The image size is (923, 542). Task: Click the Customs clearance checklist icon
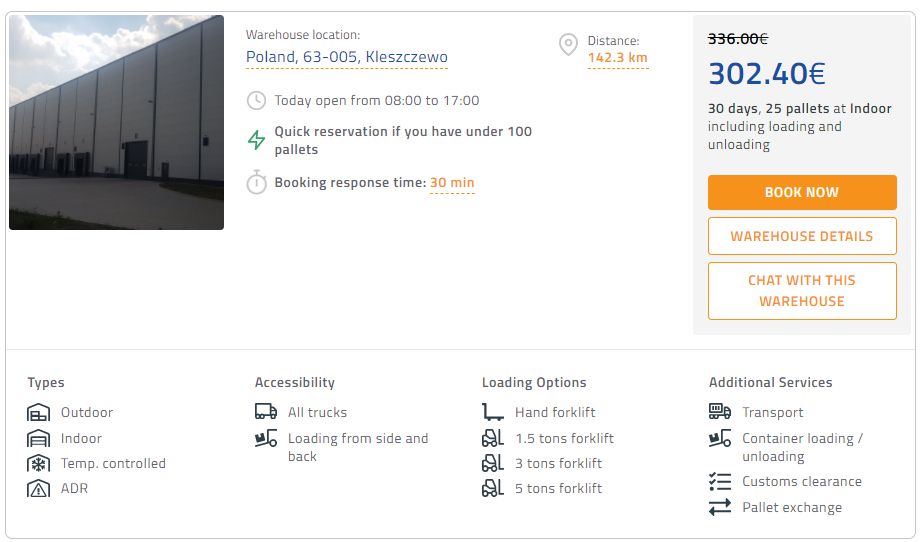tap(720, 482)
